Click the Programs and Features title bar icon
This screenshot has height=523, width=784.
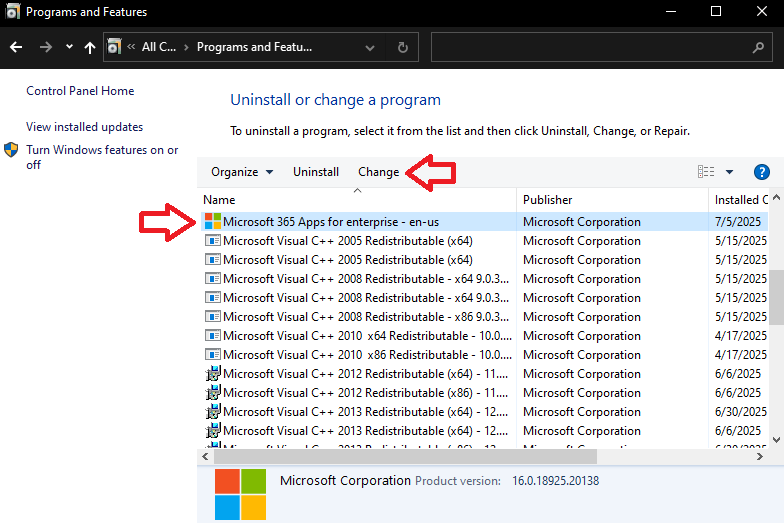tap(12, 11)
